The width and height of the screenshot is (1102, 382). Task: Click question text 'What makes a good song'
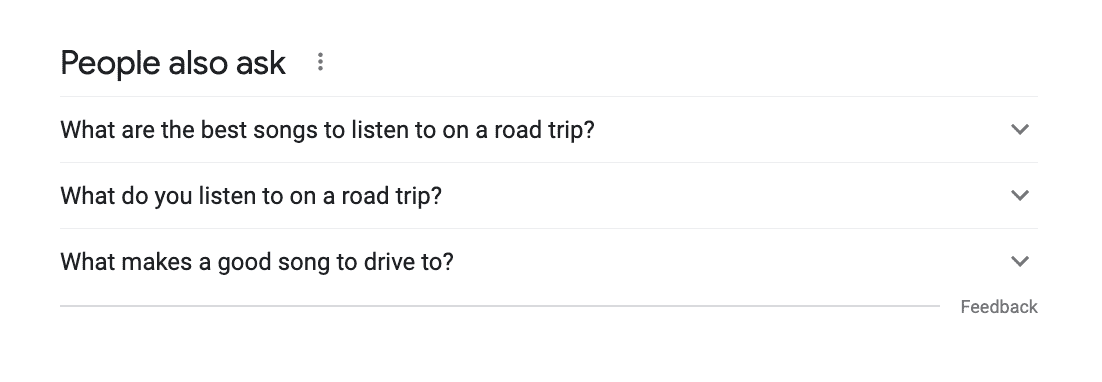click(257, 262)
